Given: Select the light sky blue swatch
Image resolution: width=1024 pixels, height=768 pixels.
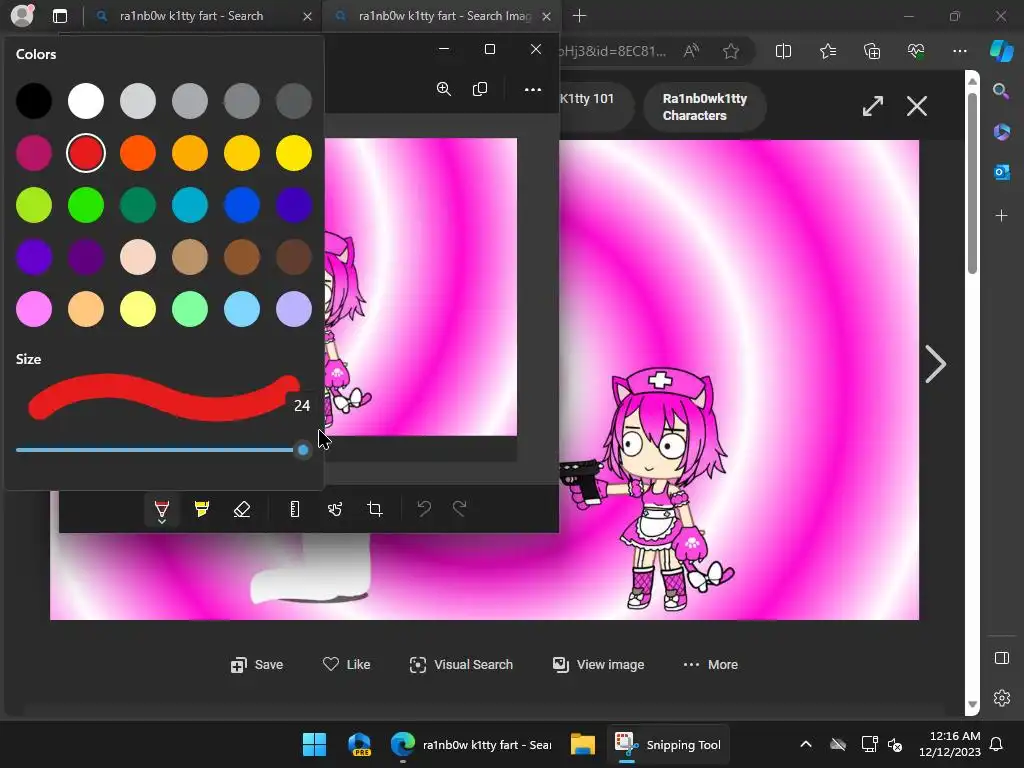Looking at the screenshot, I should (242, 309).
